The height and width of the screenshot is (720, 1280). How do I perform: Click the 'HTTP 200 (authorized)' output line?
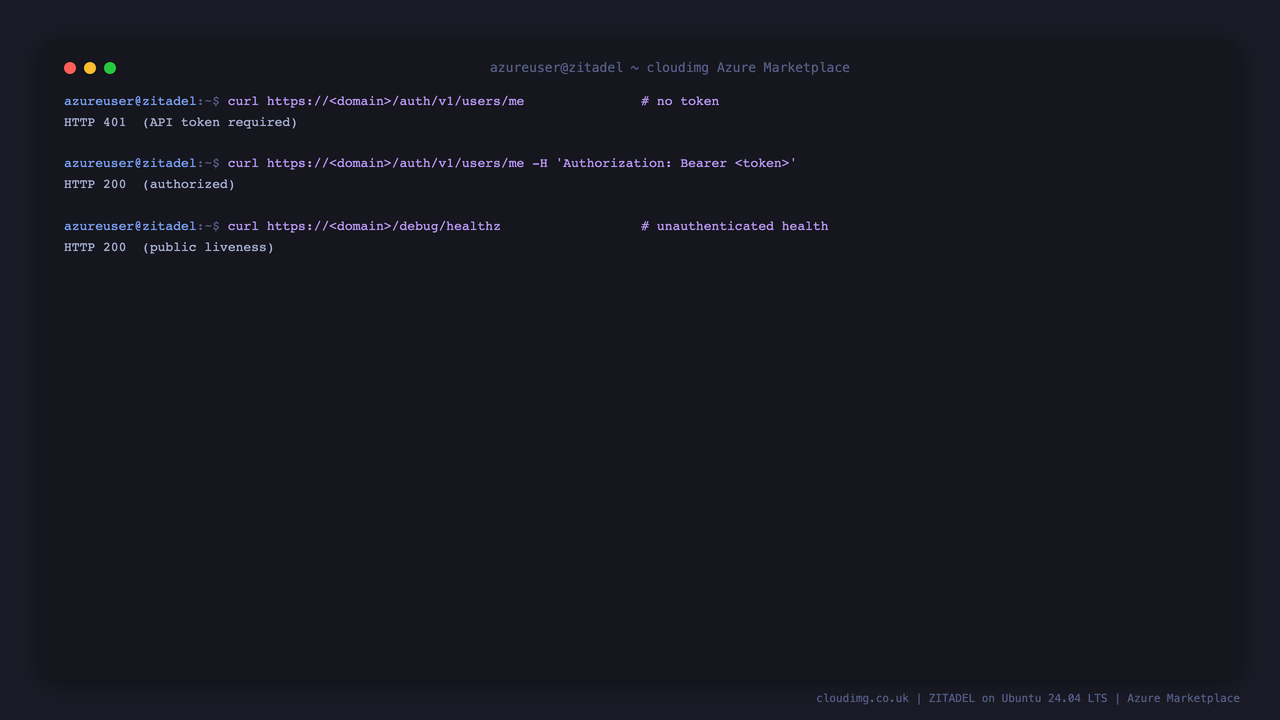pyautogui.click(x=150, y=184)
